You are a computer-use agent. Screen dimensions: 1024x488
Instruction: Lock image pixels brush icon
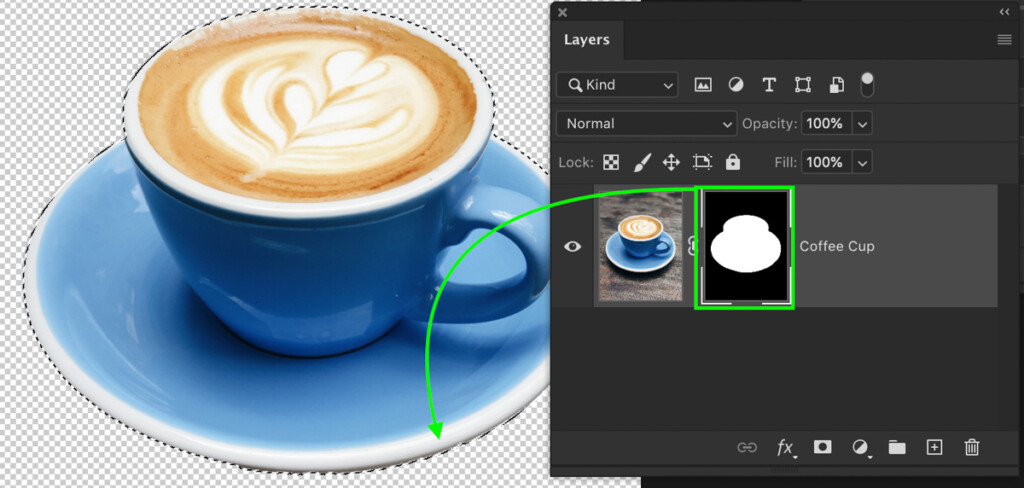(642, 162)
